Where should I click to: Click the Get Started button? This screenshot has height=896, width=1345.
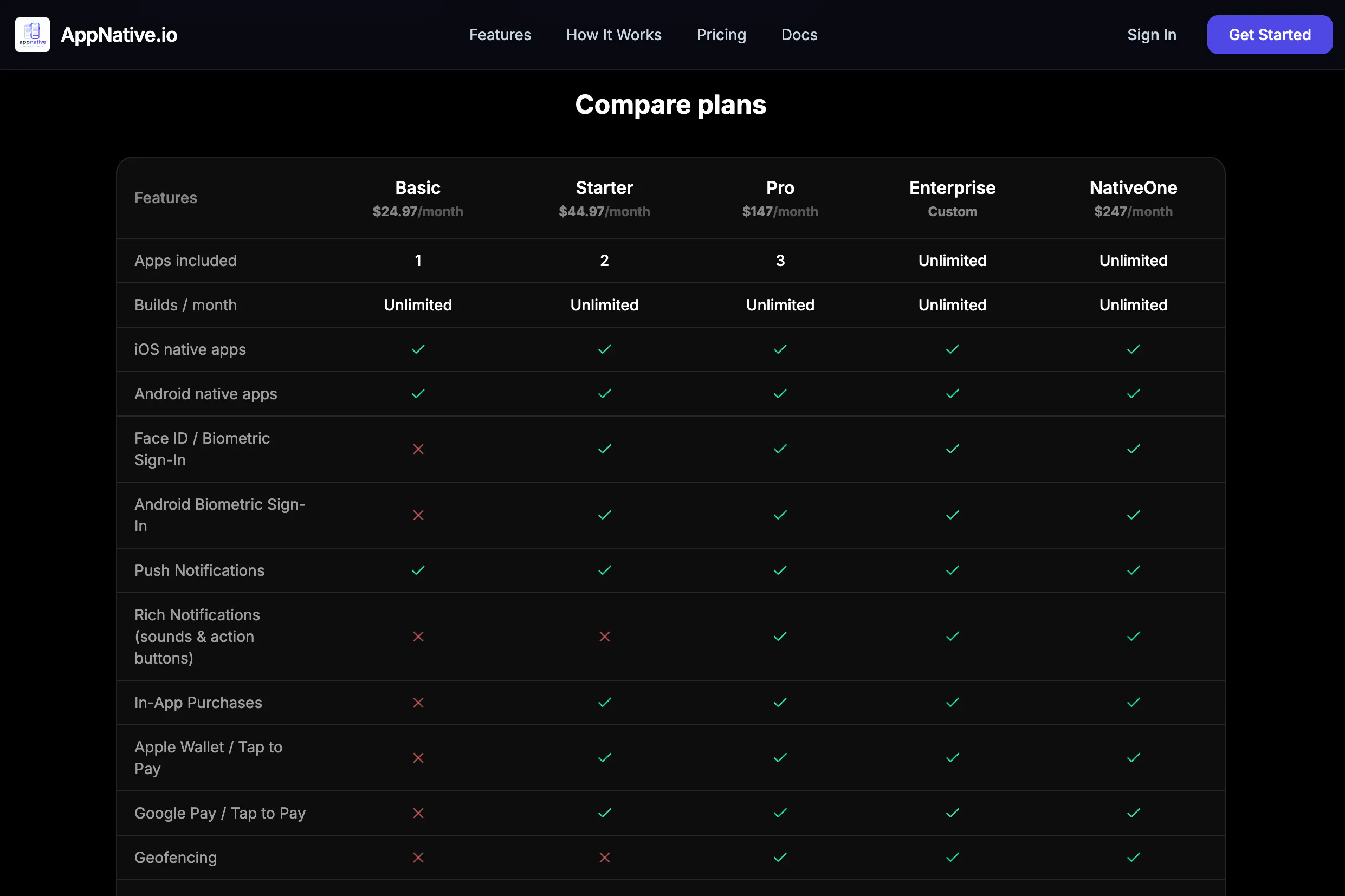click(x=1269, y=35)
